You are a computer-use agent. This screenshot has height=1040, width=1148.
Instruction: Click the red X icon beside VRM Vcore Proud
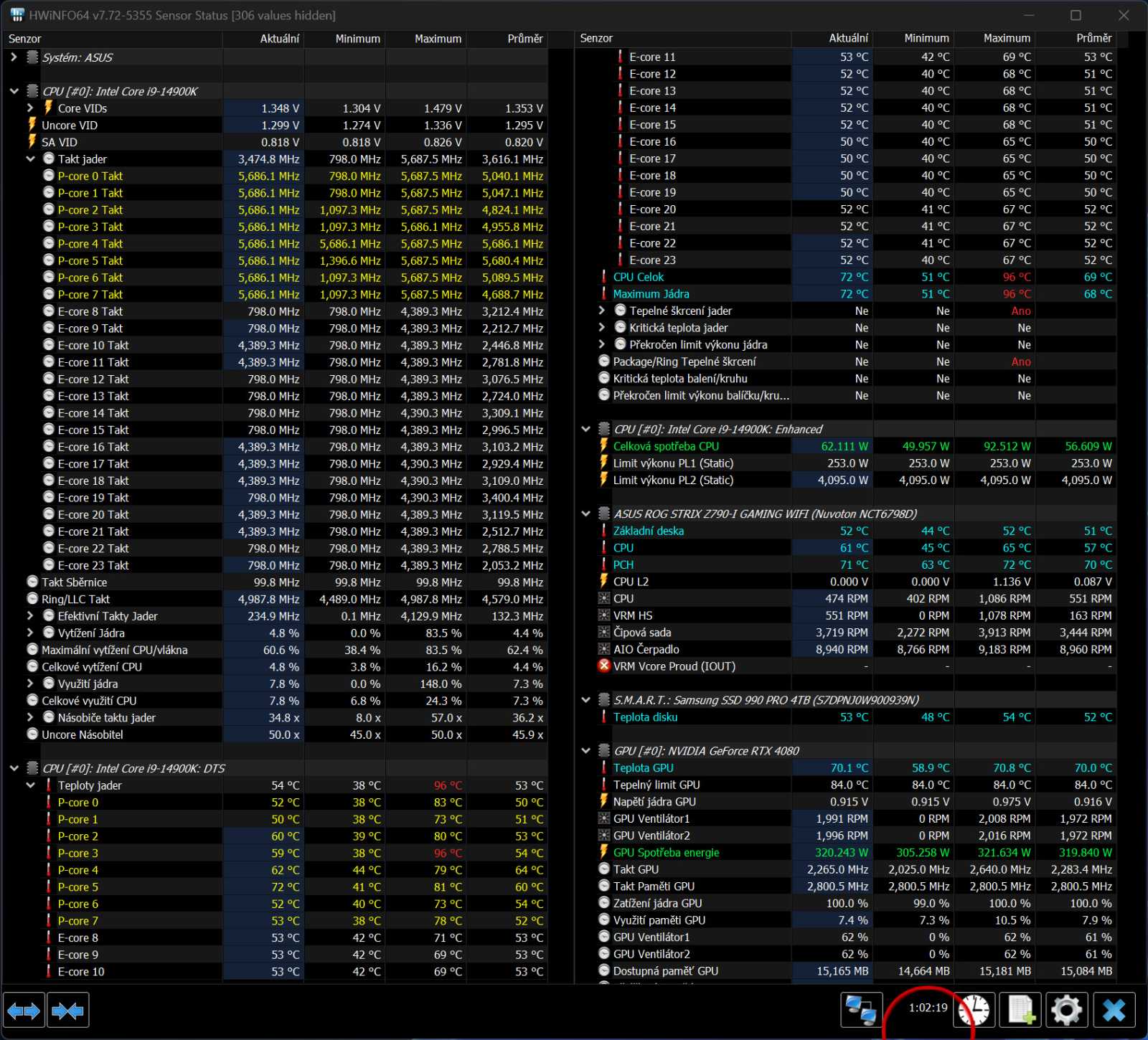604,666
